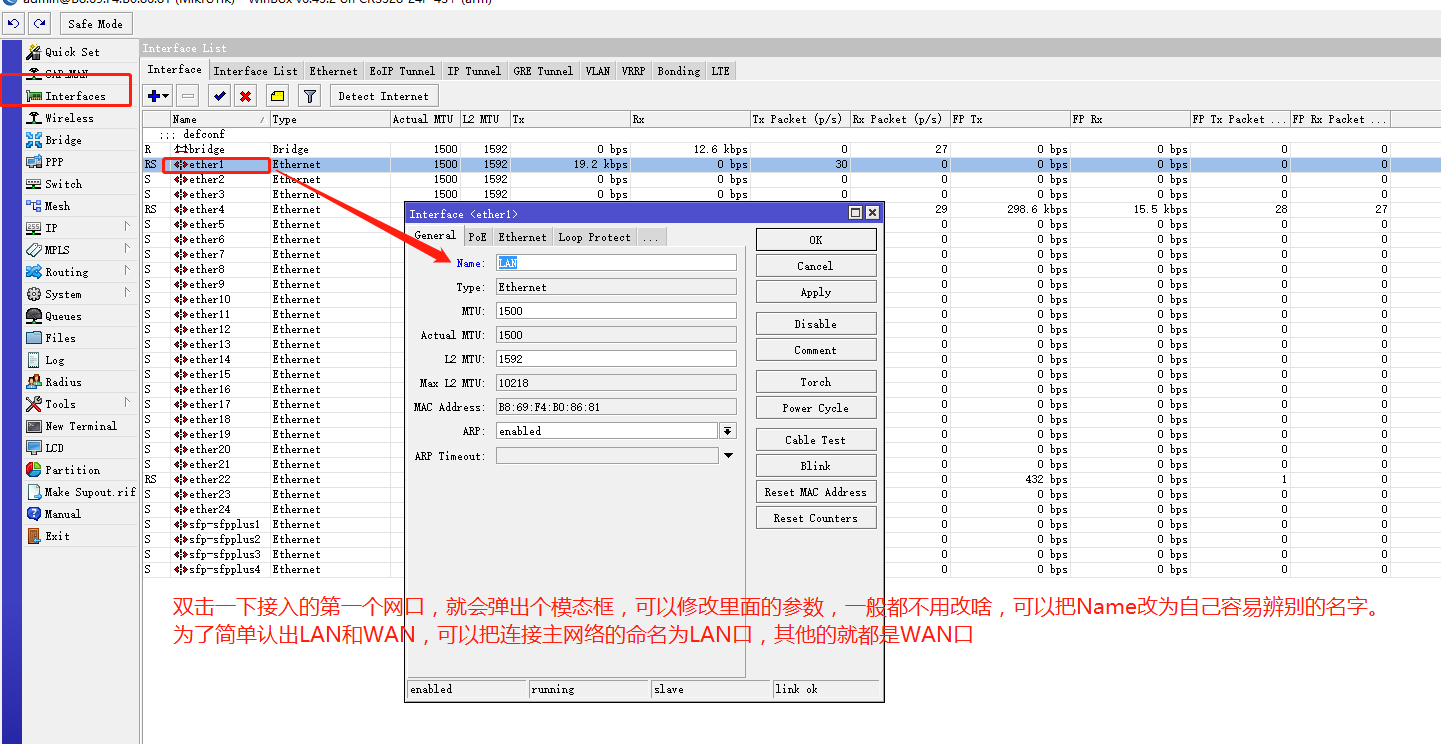Open Bridge in the sidebar

[x=63, y=140]
